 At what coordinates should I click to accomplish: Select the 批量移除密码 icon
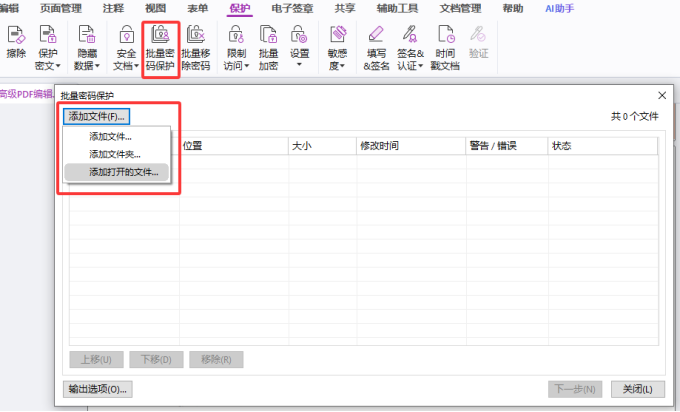tap(196, 48)
